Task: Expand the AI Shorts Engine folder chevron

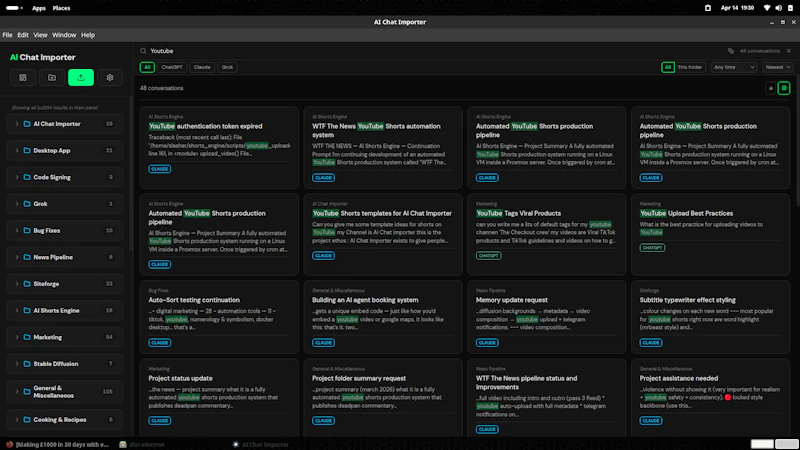Action: 17,311
